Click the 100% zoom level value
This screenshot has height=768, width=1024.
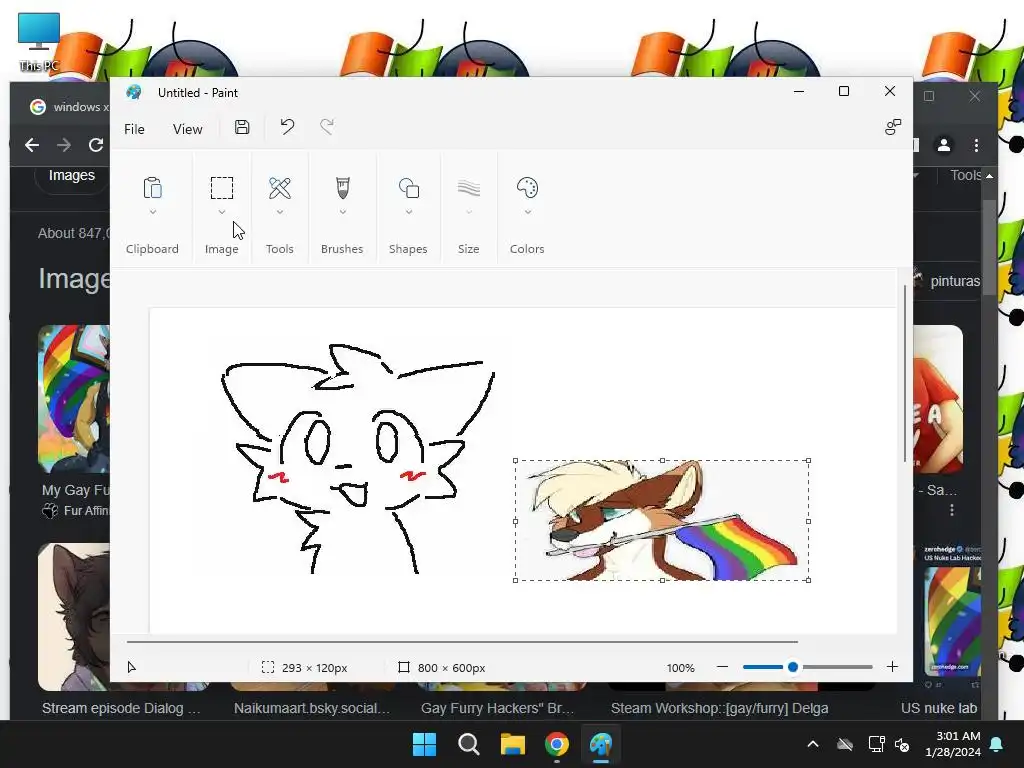[680, 668]
